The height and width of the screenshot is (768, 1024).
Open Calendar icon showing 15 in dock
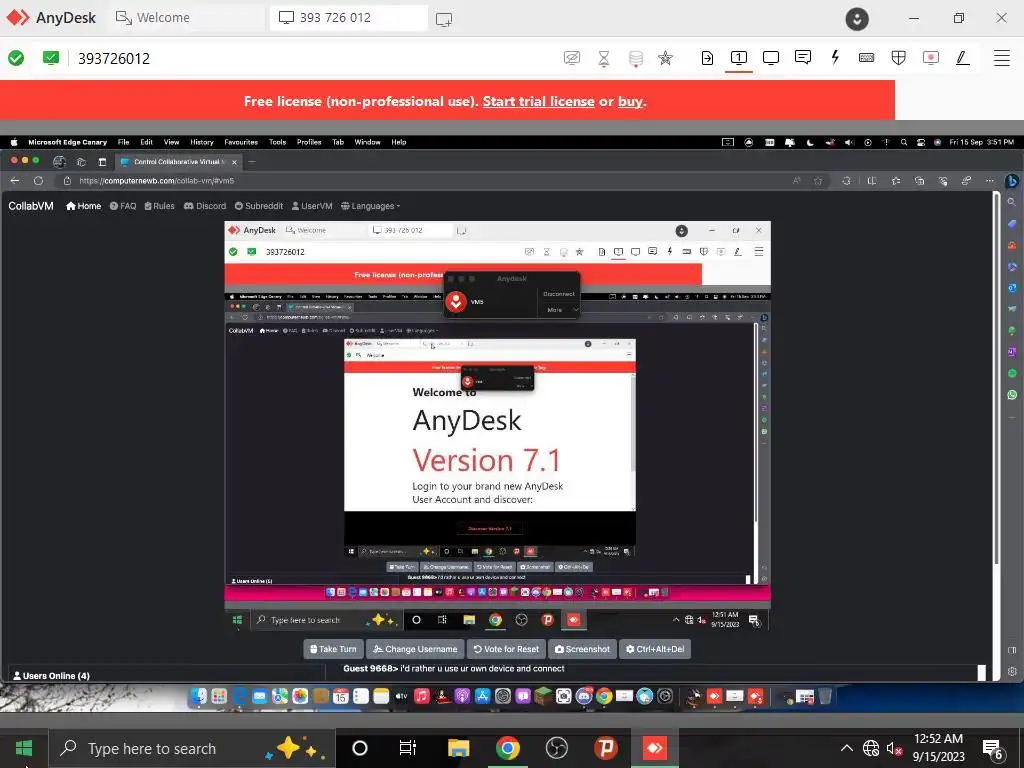tap(341, 697)
